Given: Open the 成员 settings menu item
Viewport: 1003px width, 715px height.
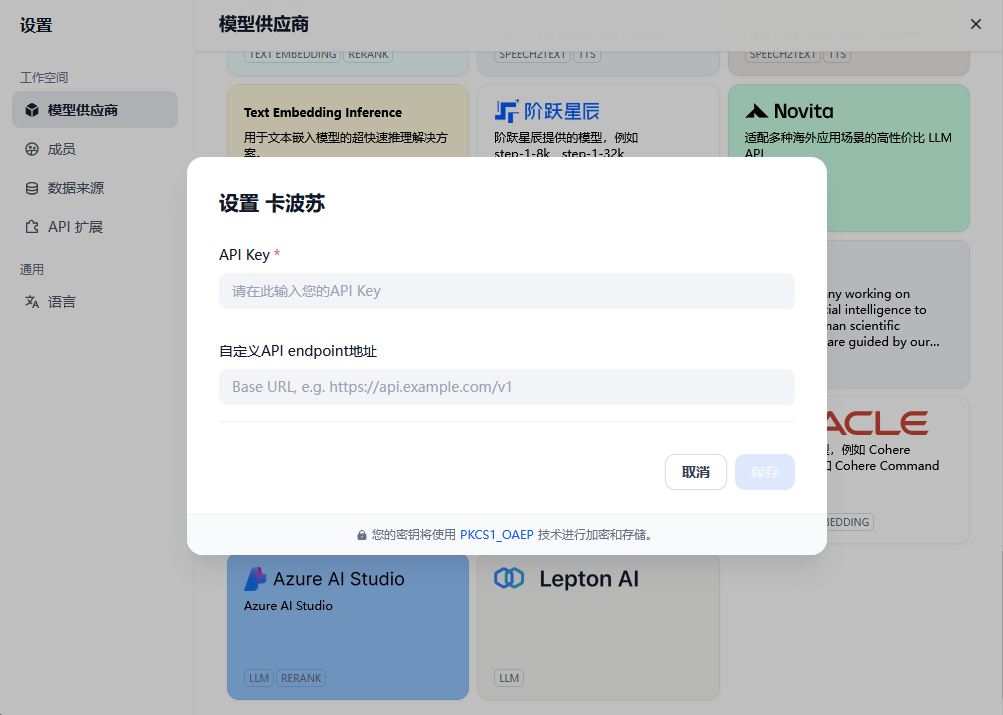Looking at the screenshot, I should 62,149.
